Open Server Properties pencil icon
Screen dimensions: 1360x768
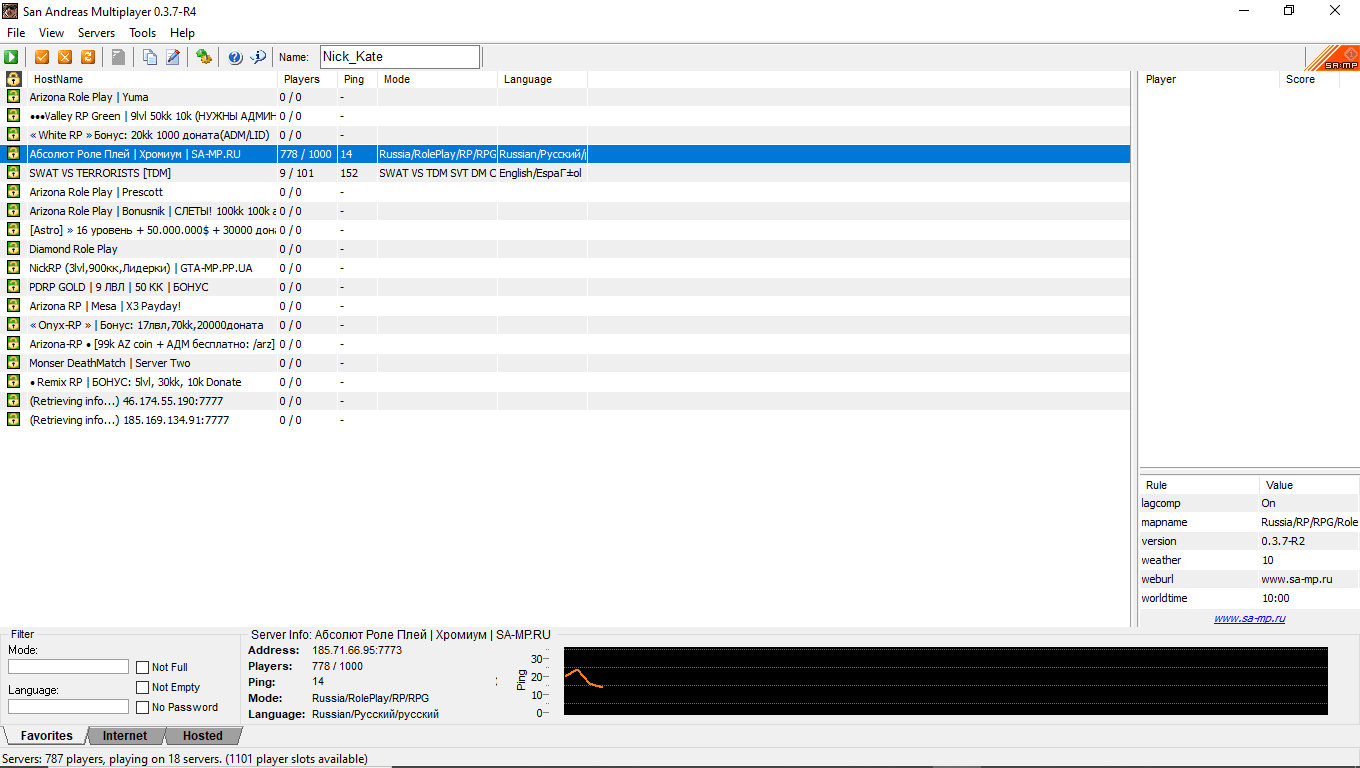[172, 57]
